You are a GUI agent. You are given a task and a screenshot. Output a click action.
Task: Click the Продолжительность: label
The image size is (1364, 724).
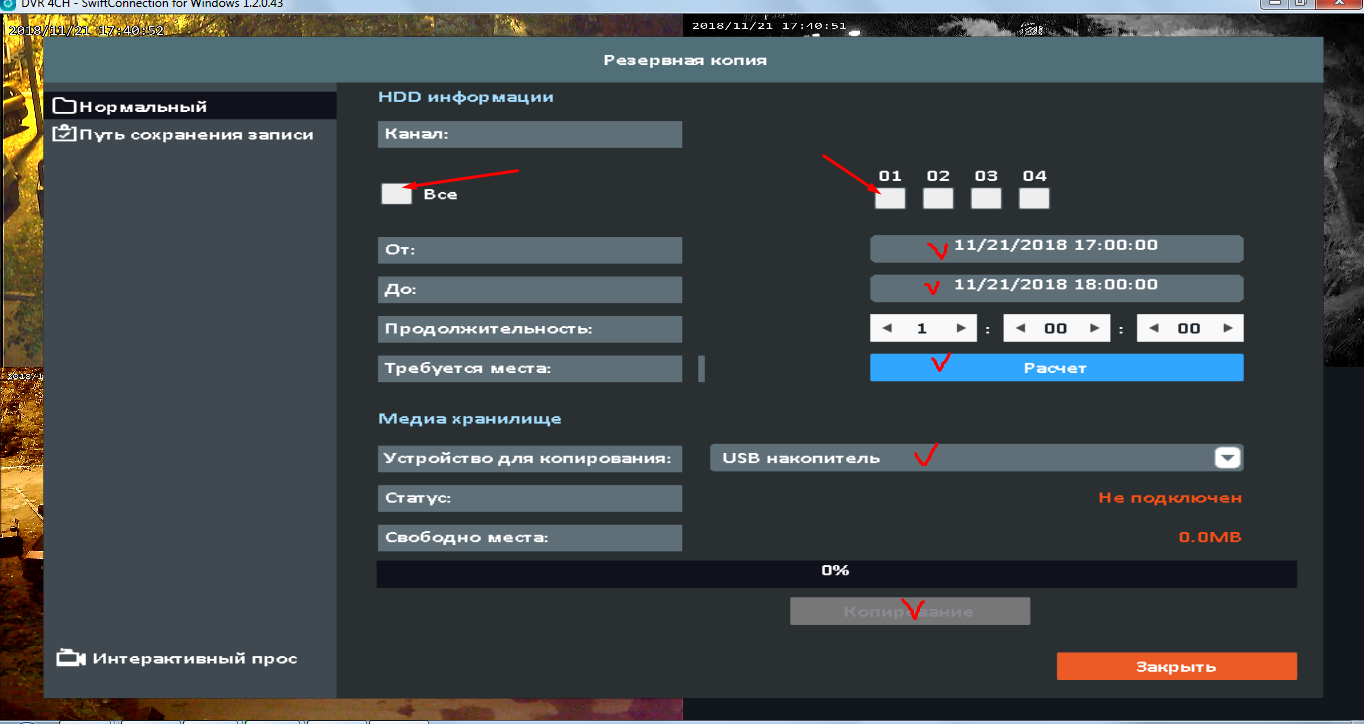(x=530, y=329)
